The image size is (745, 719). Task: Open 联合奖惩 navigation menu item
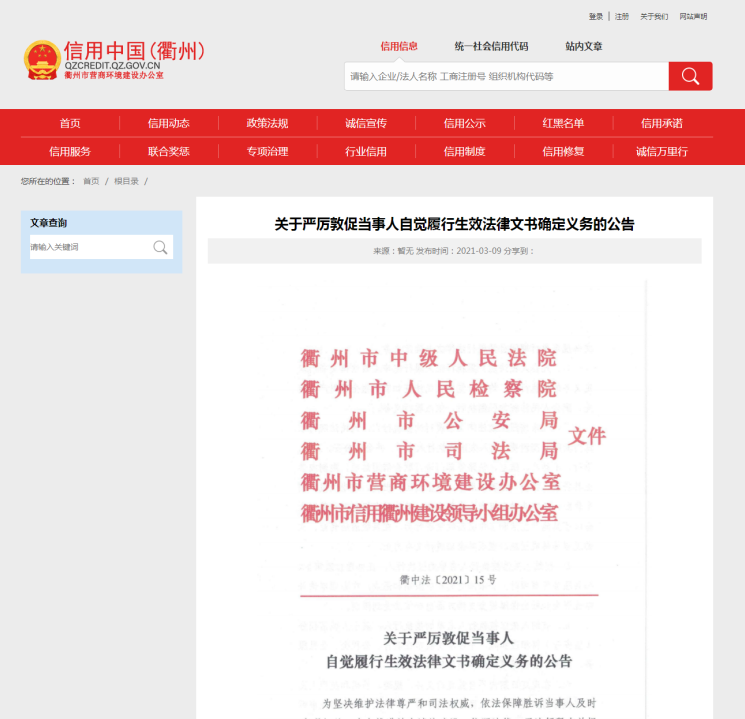point(168,151)
